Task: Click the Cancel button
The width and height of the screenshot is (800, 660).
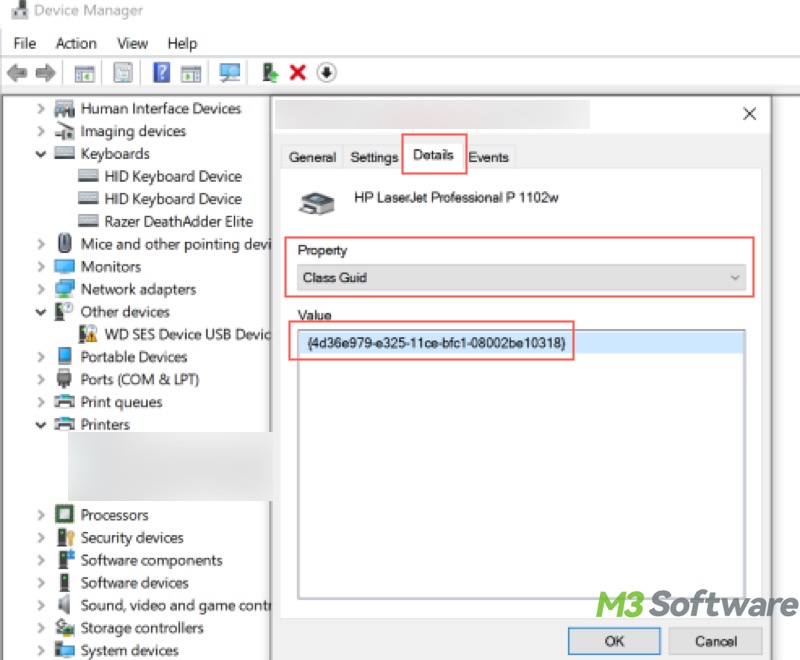Action: coord(715,641)
